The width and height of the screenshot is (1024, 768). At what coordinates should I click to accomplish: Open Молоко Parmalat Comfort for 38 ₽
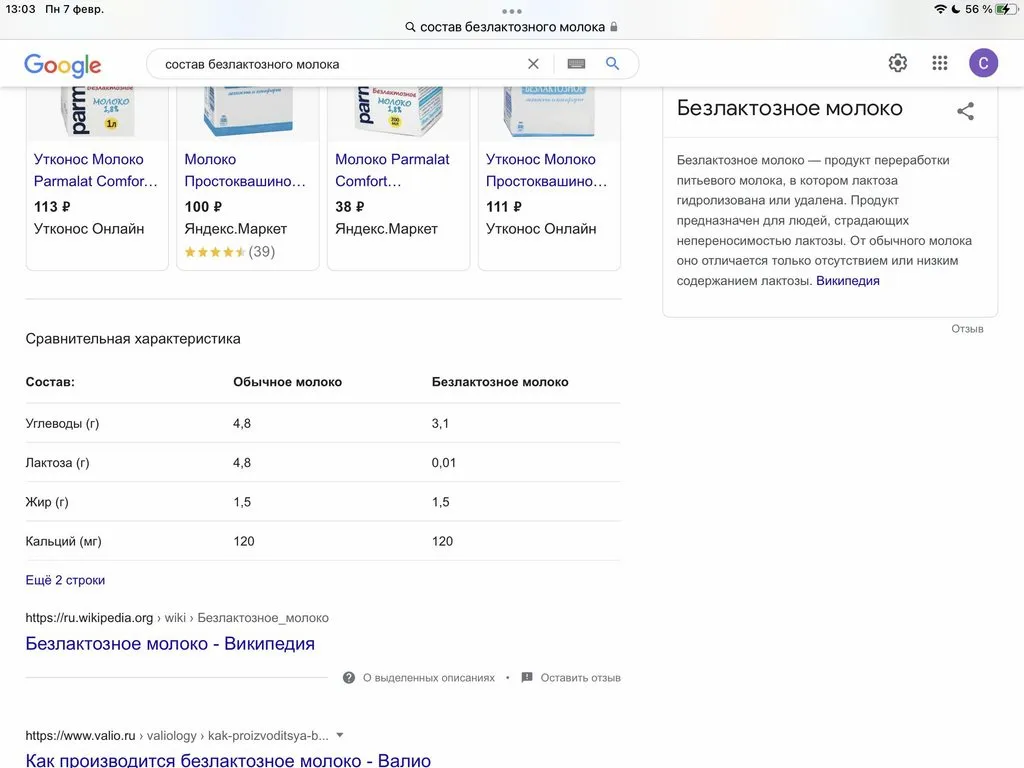[x=394, y=170]
